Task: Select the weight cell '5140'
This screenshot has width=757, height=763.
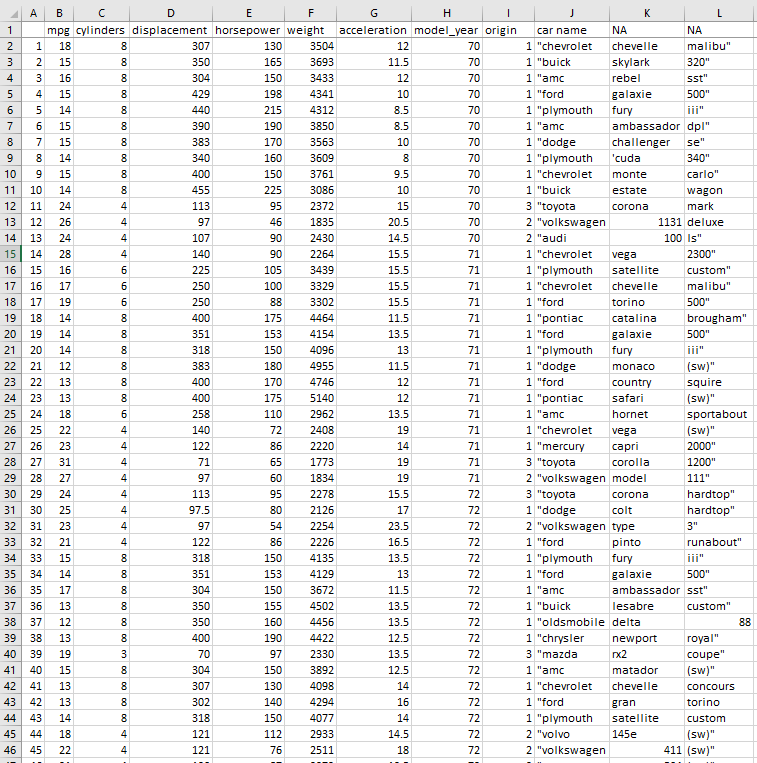Action: coord(310,399)
